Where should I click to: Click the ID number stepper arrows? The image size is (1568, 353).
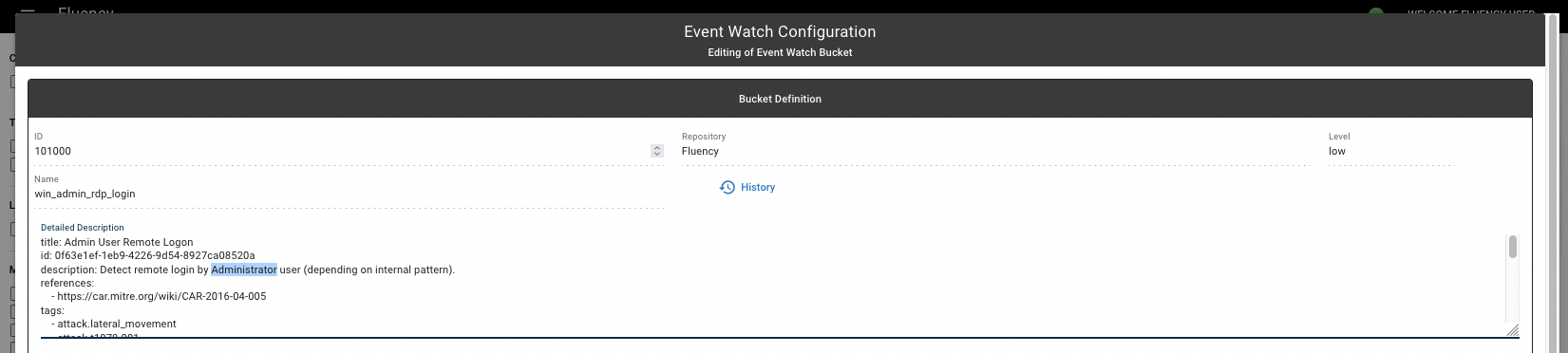click(657, 151)
